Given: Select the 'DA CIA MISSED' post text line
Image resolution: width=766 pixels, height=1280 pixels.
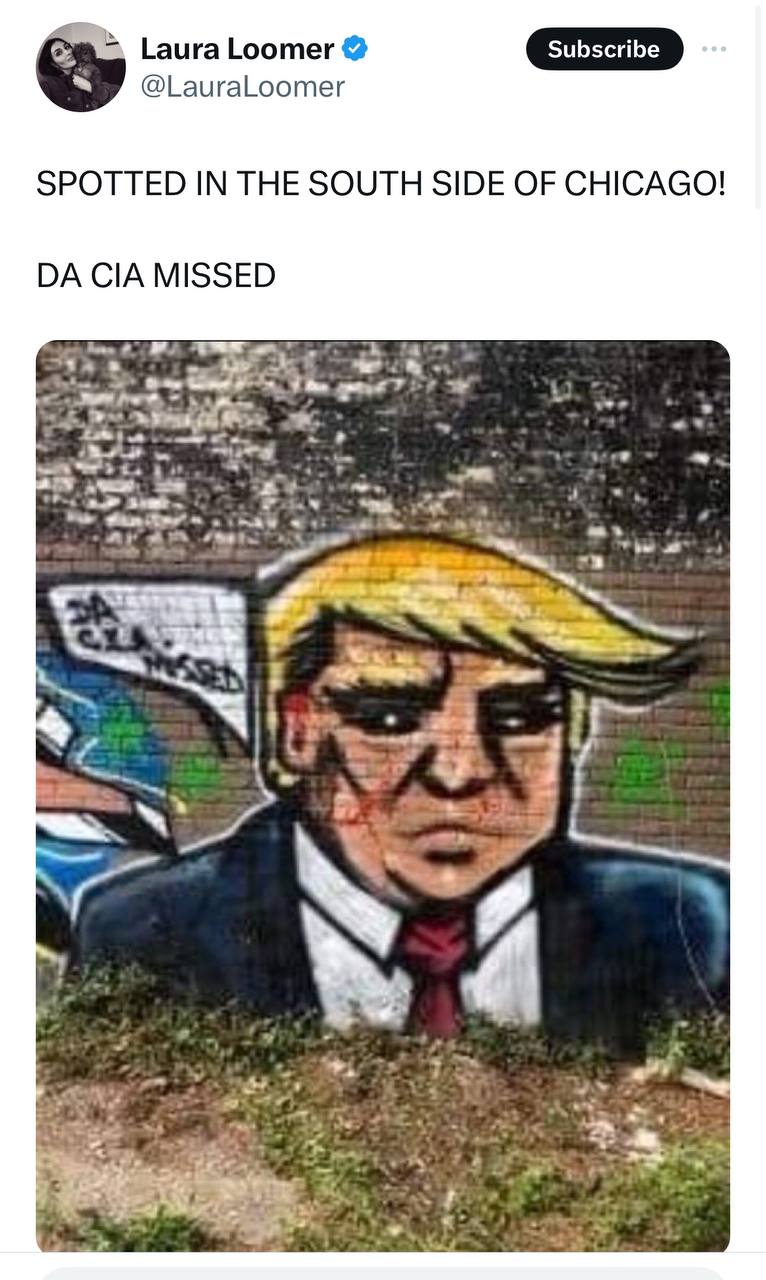Looking at the screenshot, I should pos(156,276).
